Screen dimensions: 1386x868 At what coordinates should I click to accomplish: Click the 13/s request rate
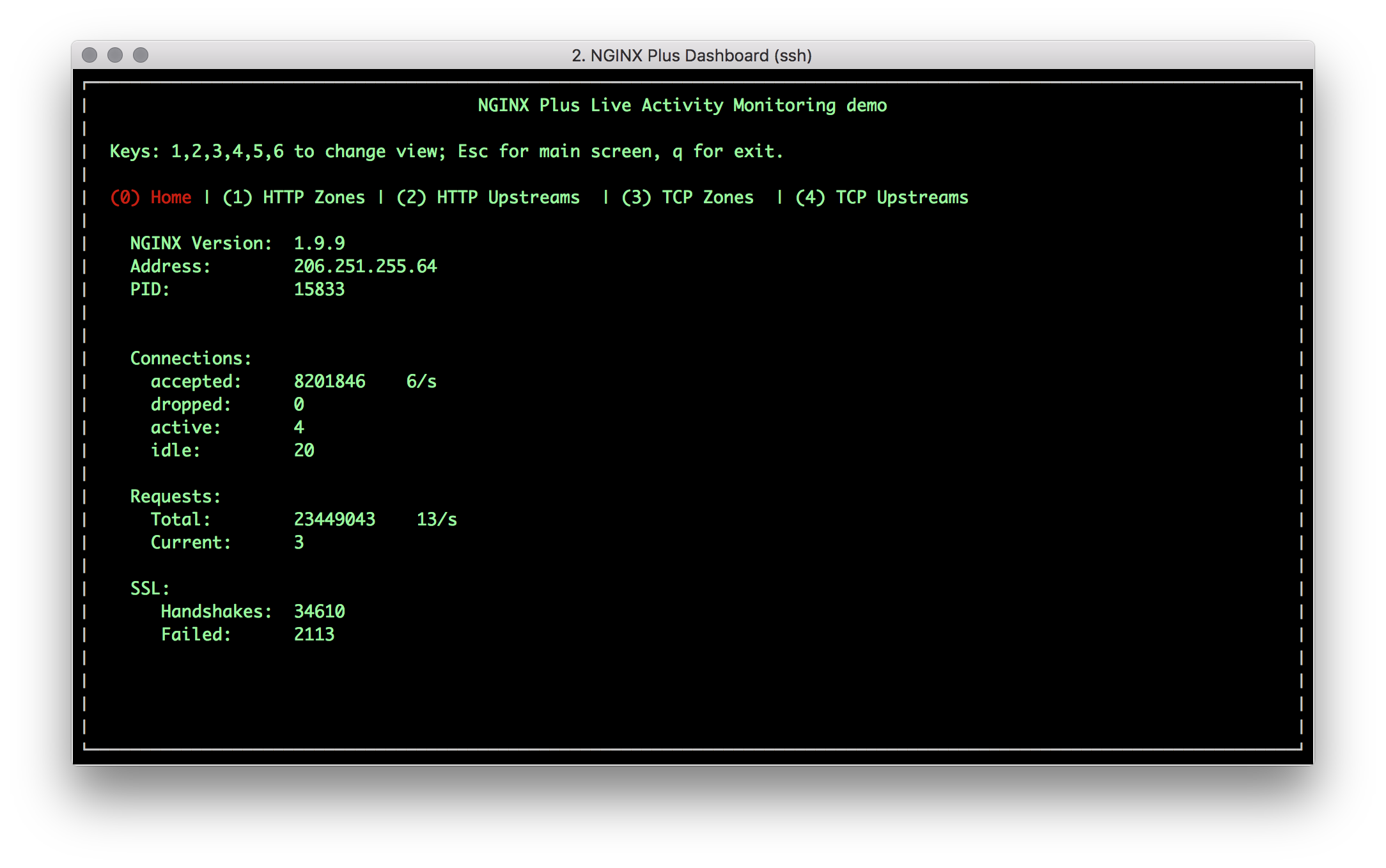437,520
